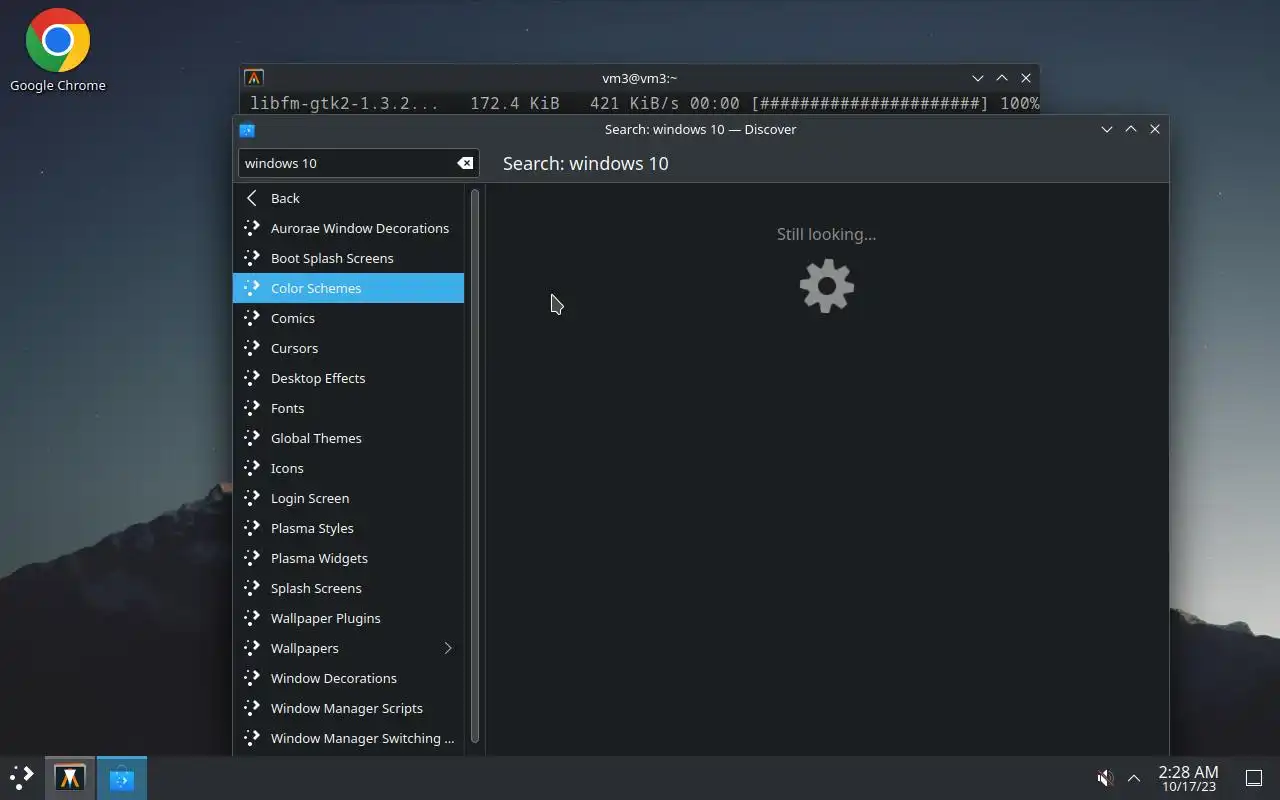Select Icons in the sidebar
Viewport: 1280px width, 800px height.
(348, 468)
